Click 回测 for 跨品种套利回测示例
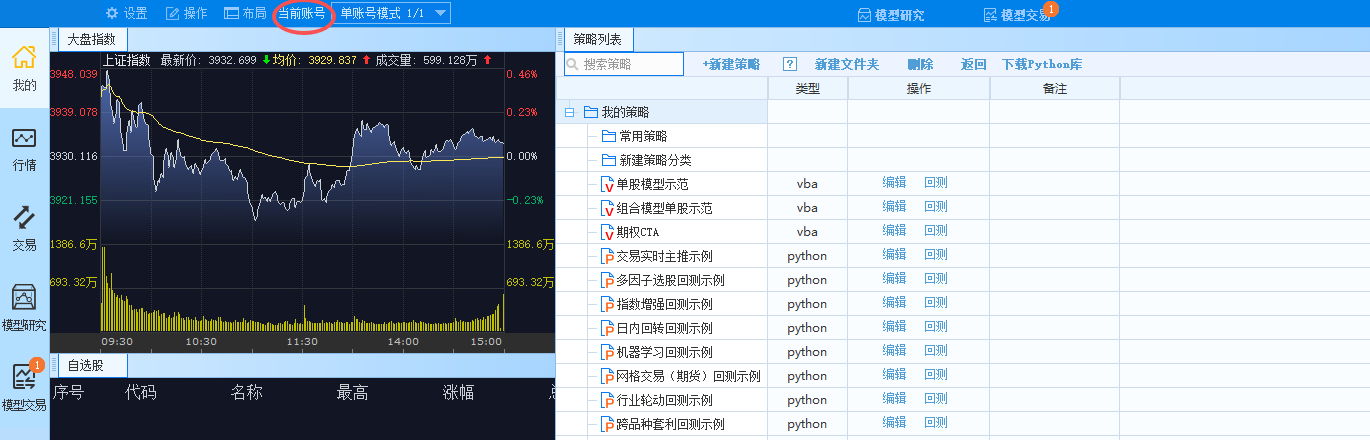 click(936, 422)
